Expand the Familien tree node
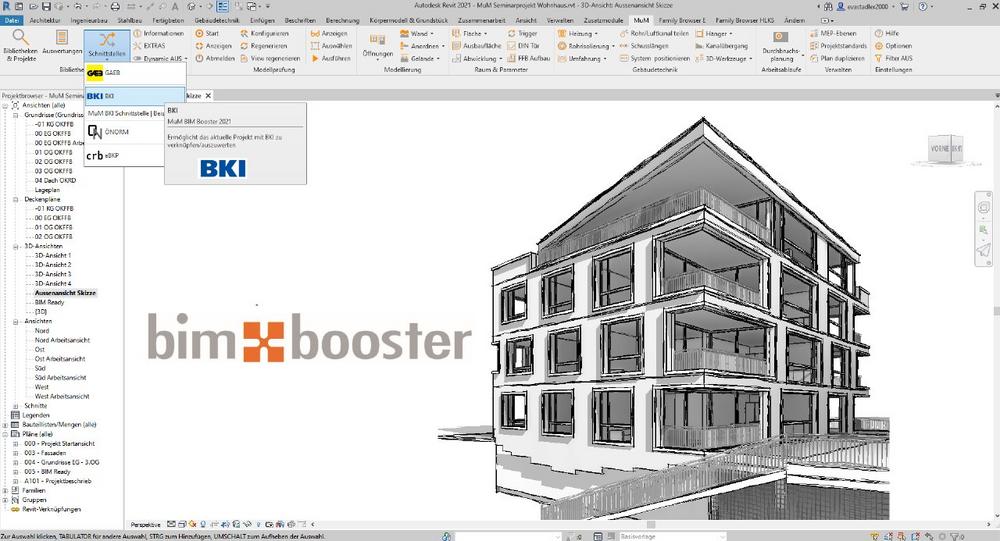Viewport: 1000px width, 541px height. click(x=6, y=490)
